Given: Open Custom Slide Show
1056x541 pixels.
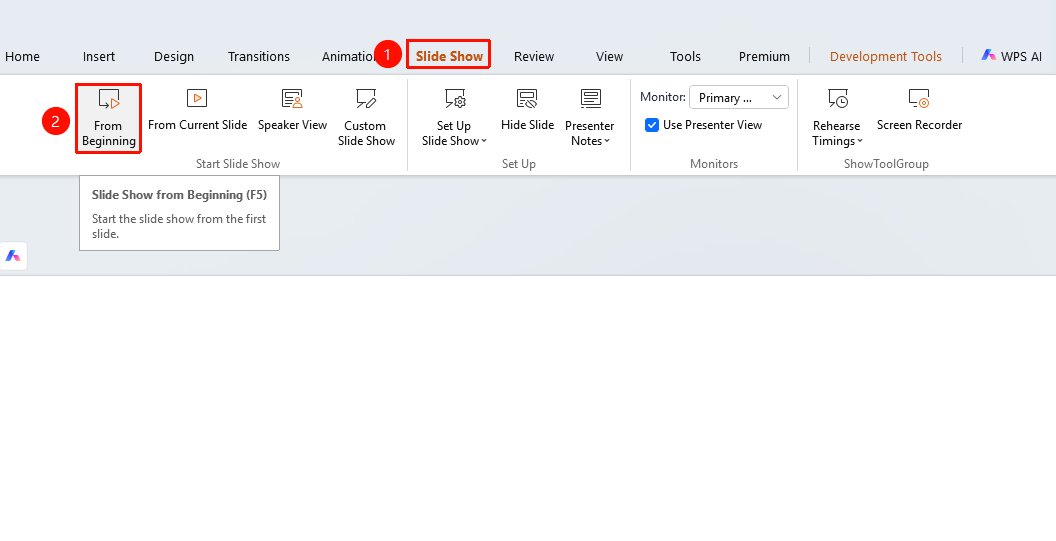Looking at the screenshot, I should 366,118.
